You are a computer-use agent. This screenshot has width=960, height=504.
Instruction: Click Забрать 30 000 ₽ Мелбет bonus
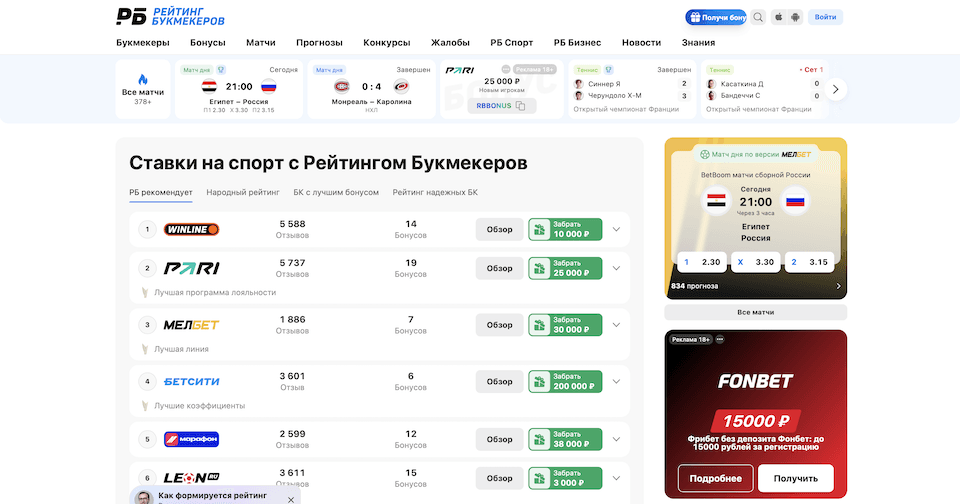(565, 325)
